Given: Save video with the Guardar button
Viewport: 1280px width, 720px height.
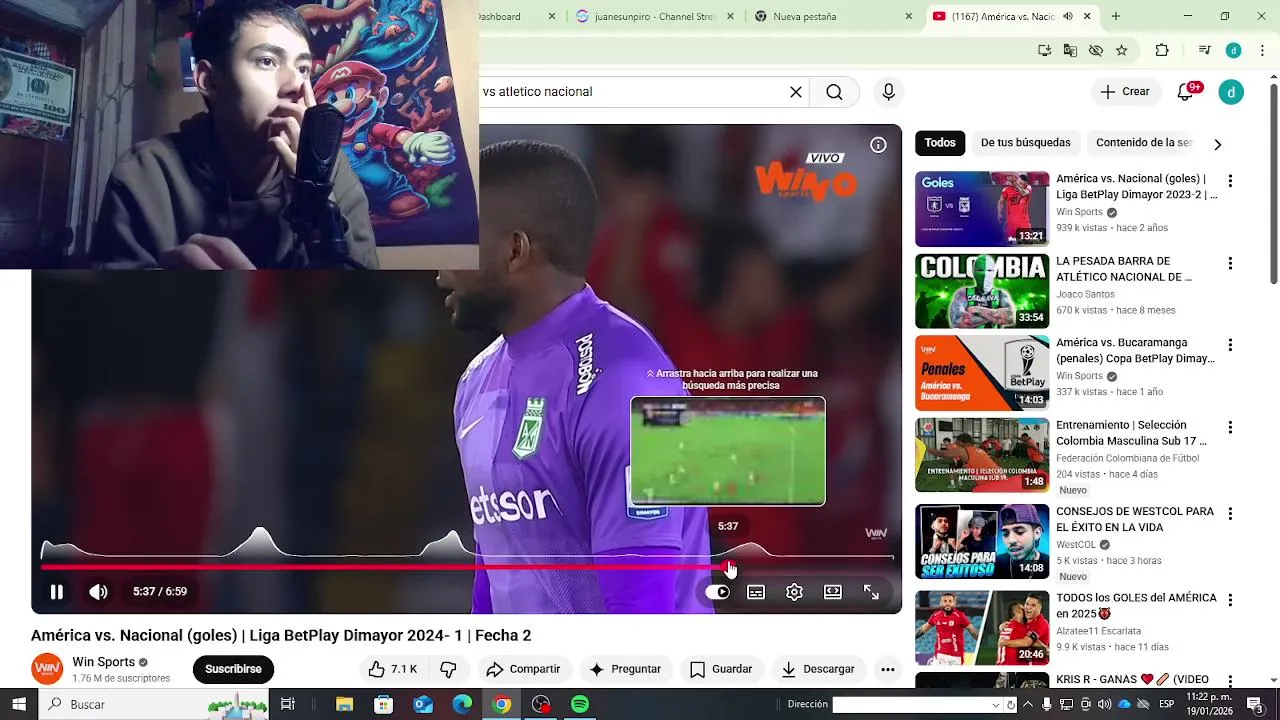Looking at the screenshot, I should point(721,669).
